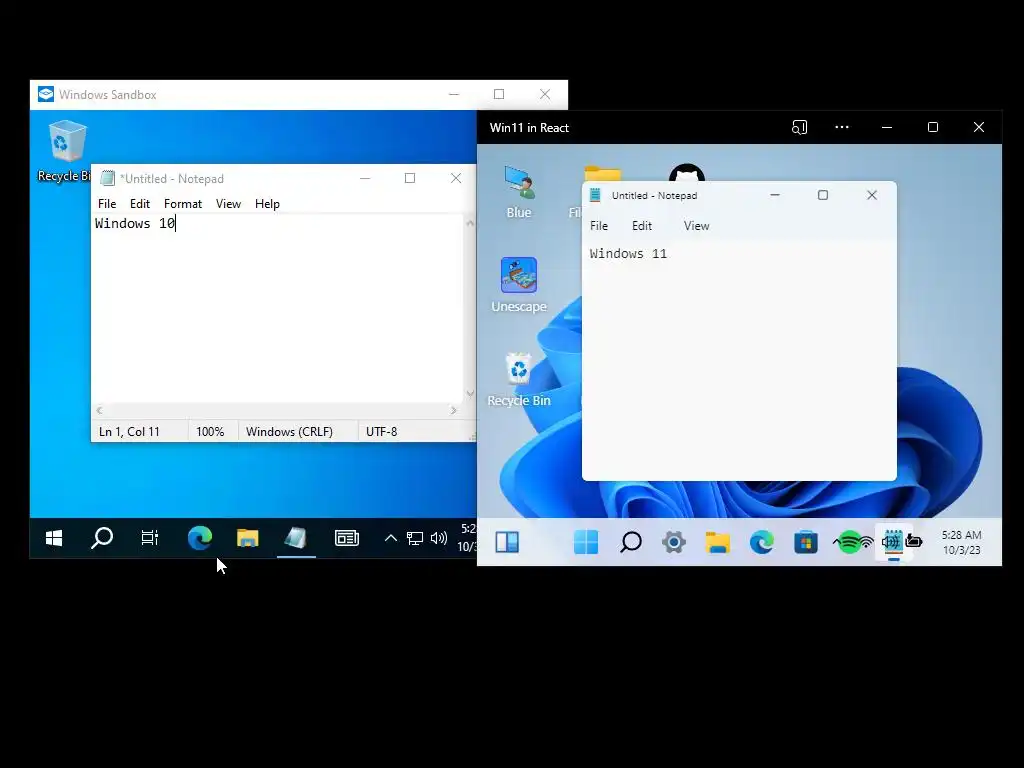Select the Notepad taskbar button in Windows 10
The width and height of the screenshot is (1024, 768).
[296, 538]
